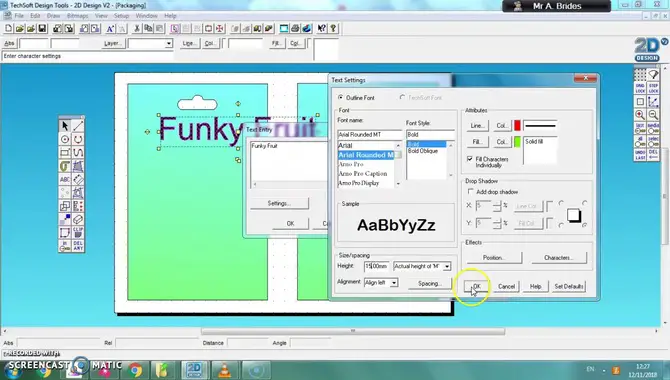The width and height of the screenshot is (670, 380).
Task: Open the Layer dropdown in toolbar
Action: (x=150, y=44)
